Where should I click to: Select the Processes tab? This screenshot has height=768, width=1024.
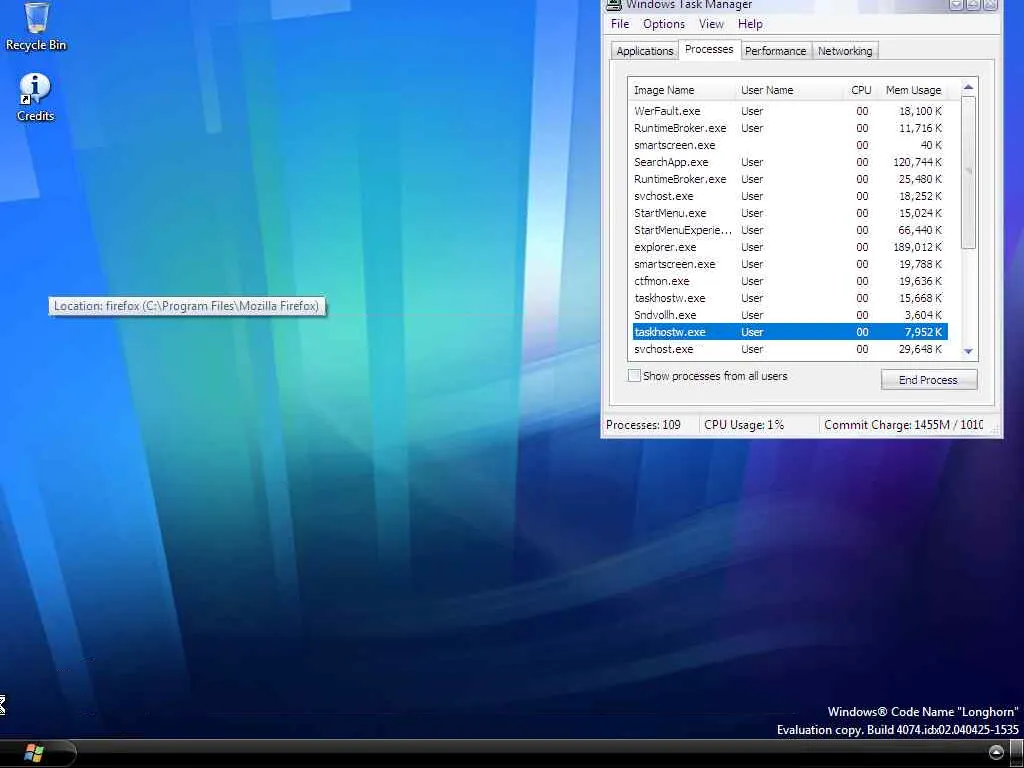pos(709,50)
